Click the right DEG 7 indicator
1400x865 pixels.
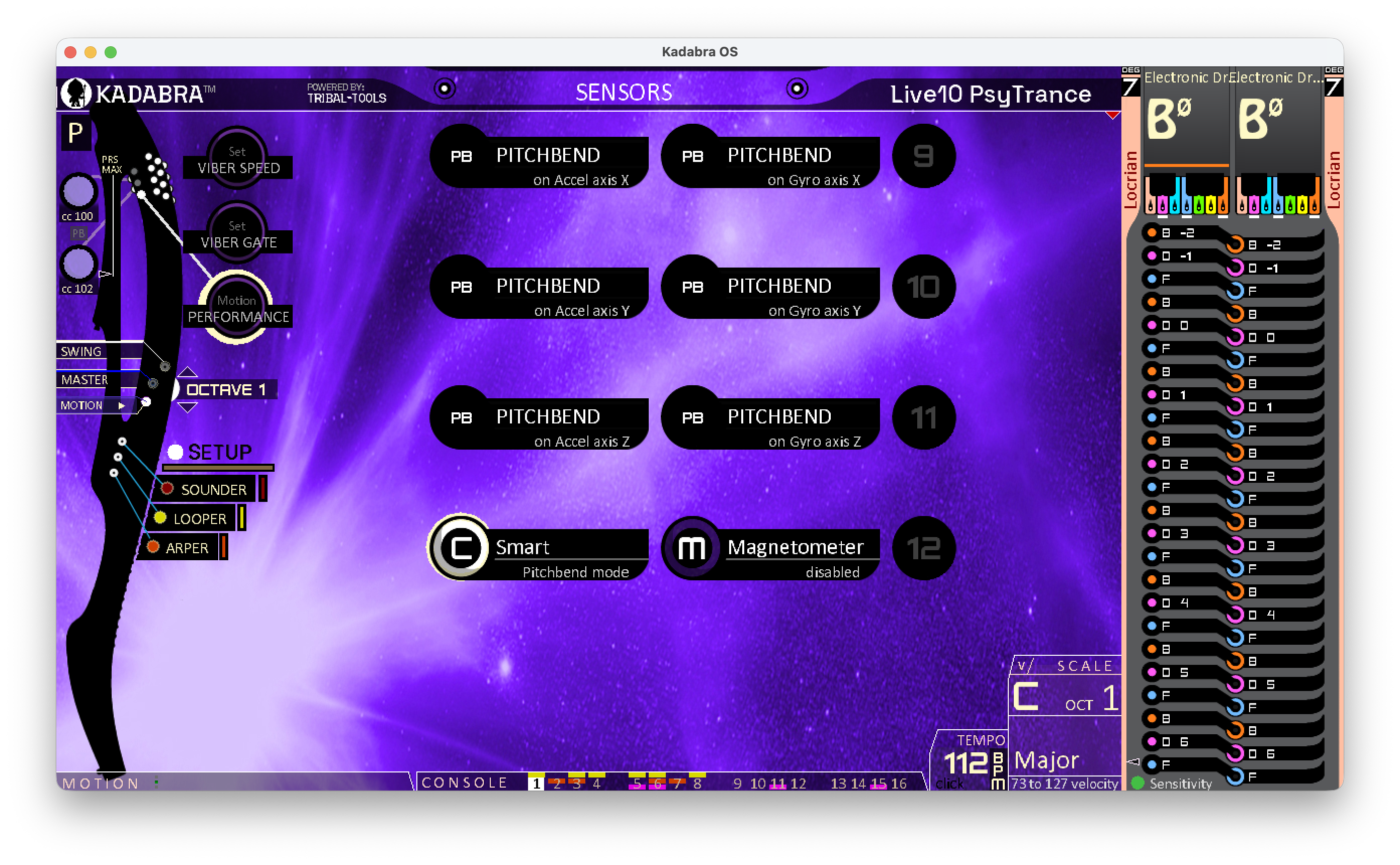[x=1334, y=82]
